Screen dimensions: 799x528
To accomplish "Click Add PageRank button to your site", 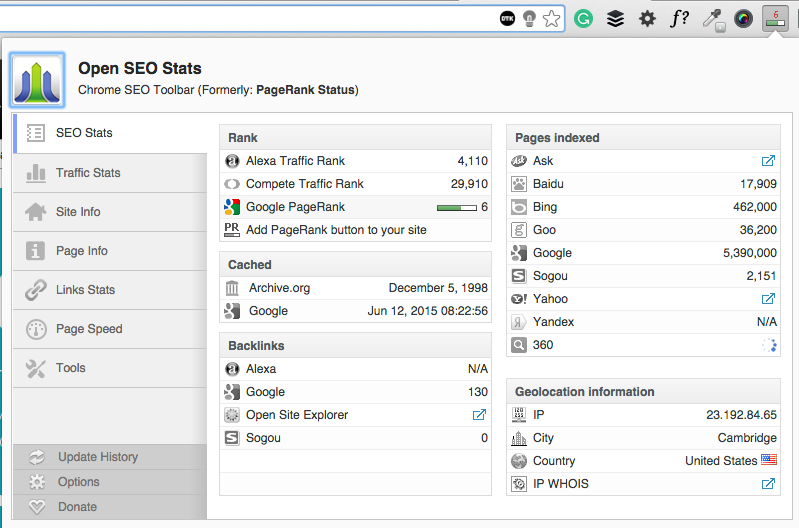I will pos(336,230).
